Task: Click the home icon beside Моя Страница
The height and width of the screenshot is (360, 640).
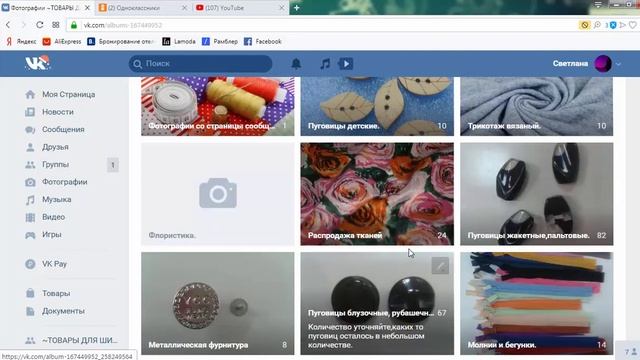Action: (30, 94)
